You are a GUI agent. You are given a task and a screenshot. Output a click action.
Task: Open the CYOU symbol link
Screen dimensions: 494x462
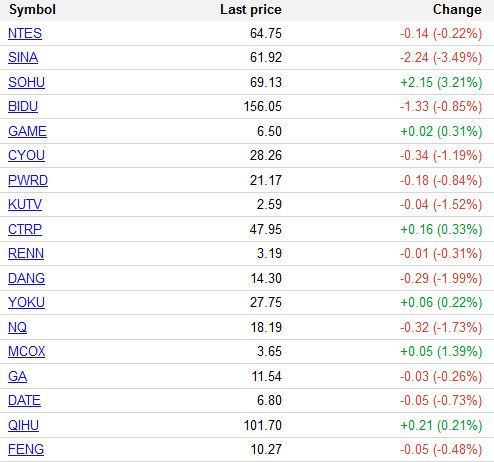click(x=26, y=155)
